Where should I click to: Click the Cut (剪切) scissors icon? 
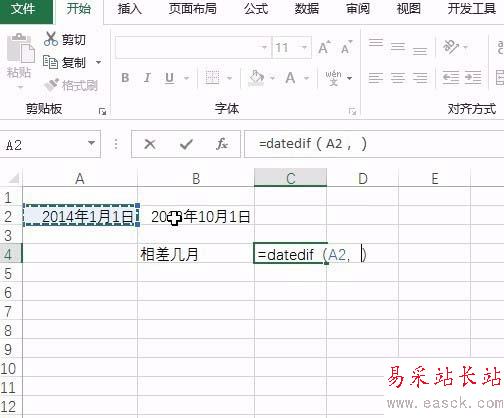51,39
